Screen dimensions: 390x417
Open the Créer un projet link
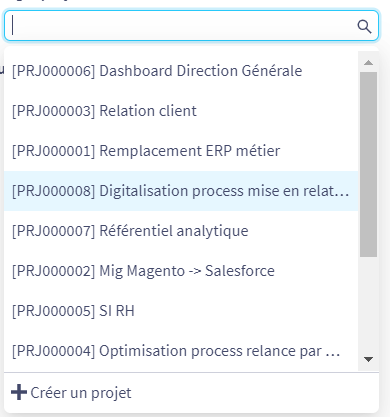[71, 393]
